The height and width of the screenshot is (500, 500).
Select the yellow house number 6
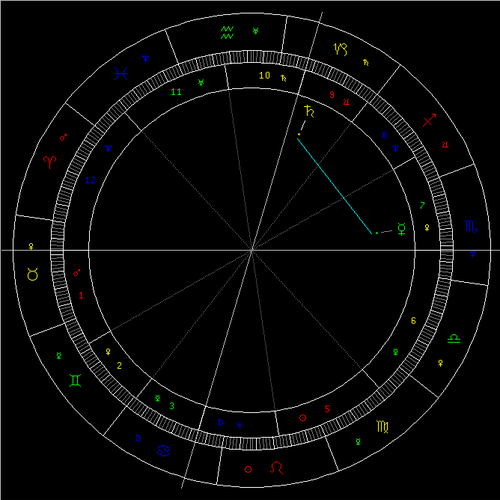coord(413,321)
